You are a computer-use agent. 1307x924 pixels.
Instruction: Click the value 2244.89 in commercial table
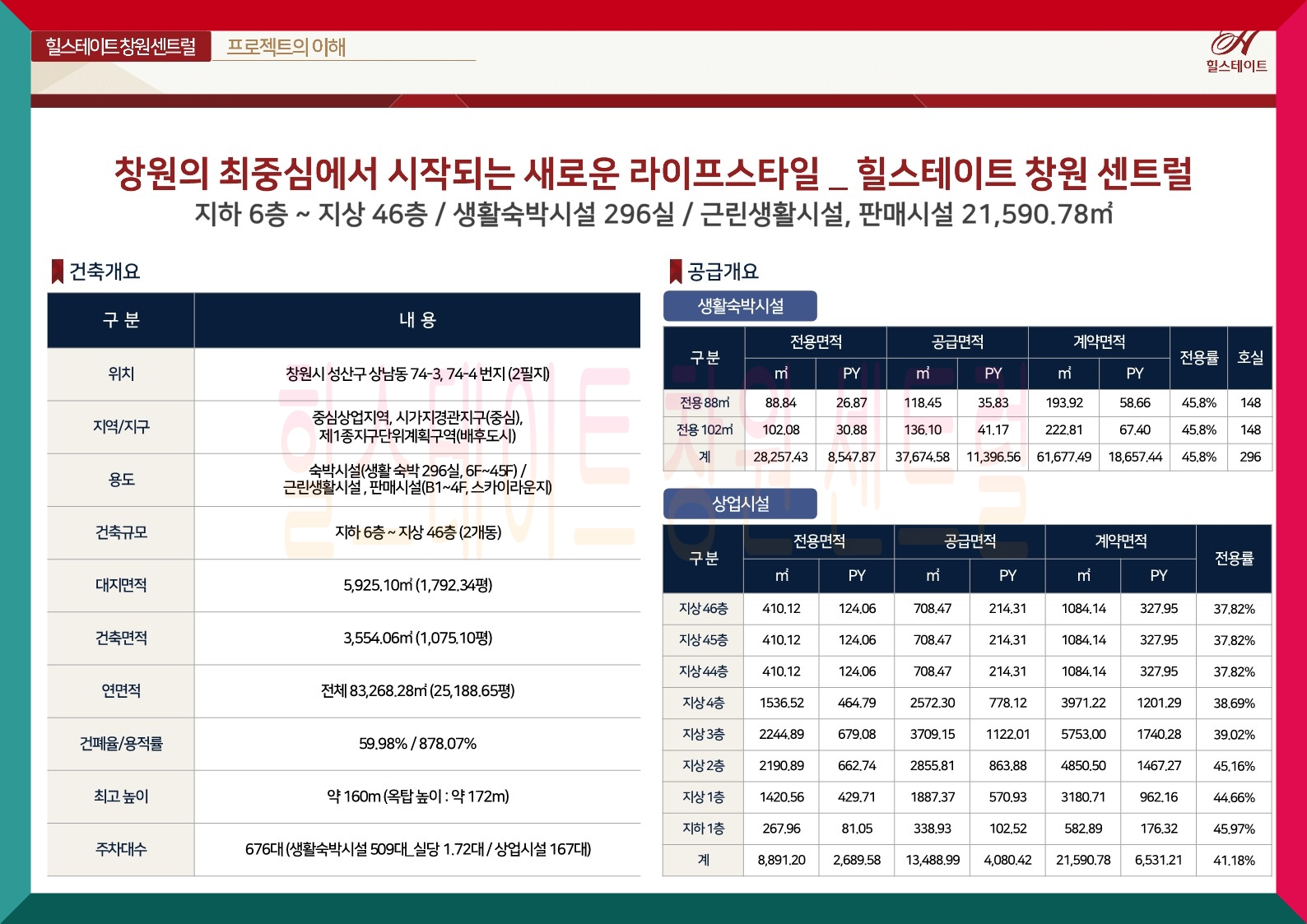(x=781, y=734)
